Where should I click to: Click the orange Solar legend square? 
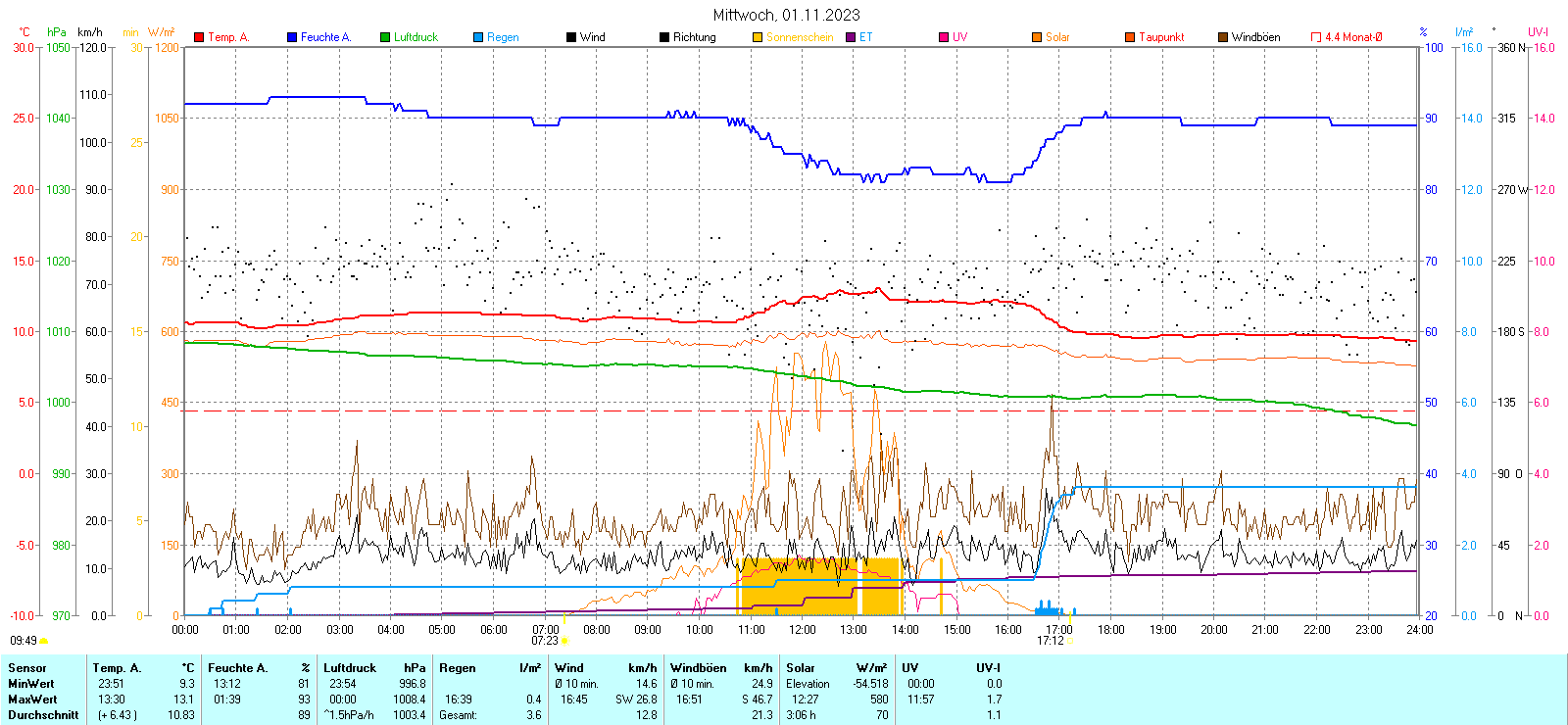click(1037, 37)
